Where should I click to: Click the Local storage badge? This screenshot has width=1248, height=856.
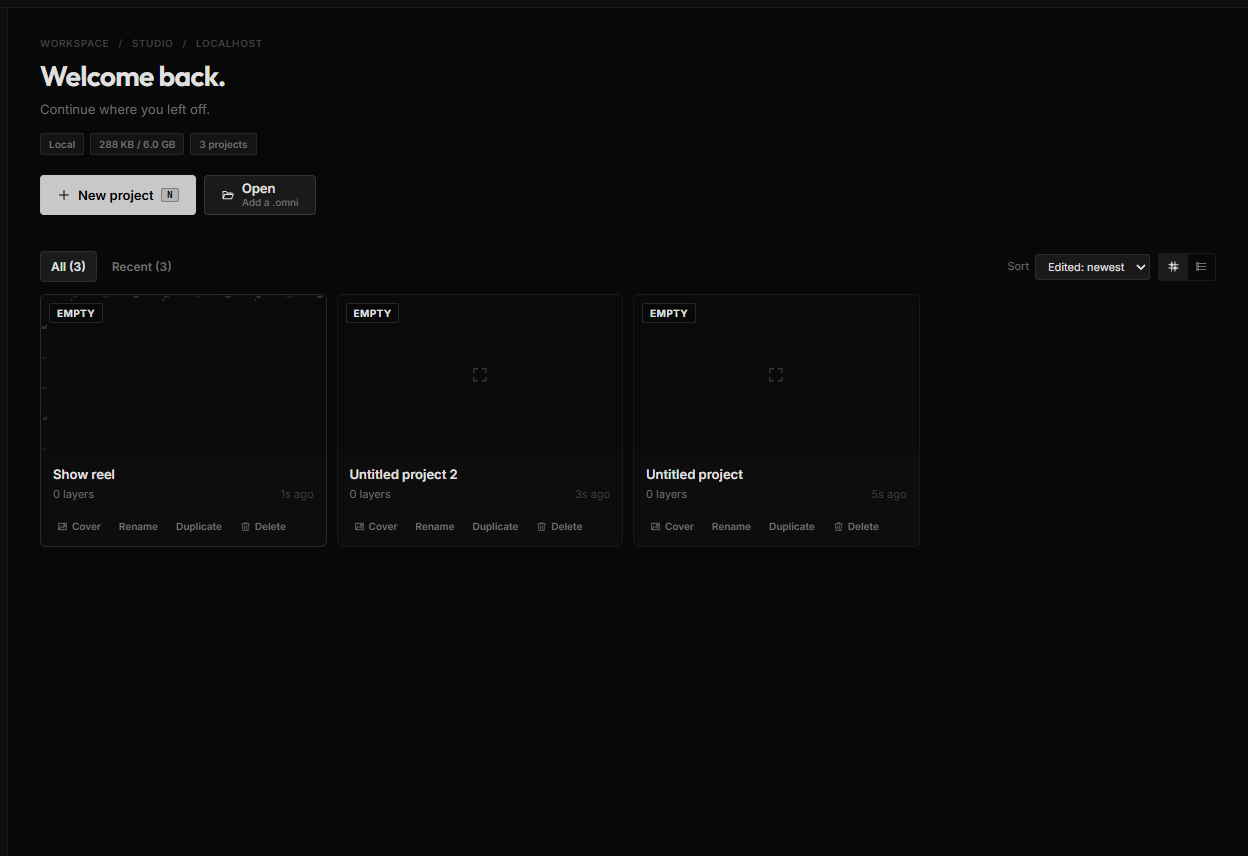62,145
